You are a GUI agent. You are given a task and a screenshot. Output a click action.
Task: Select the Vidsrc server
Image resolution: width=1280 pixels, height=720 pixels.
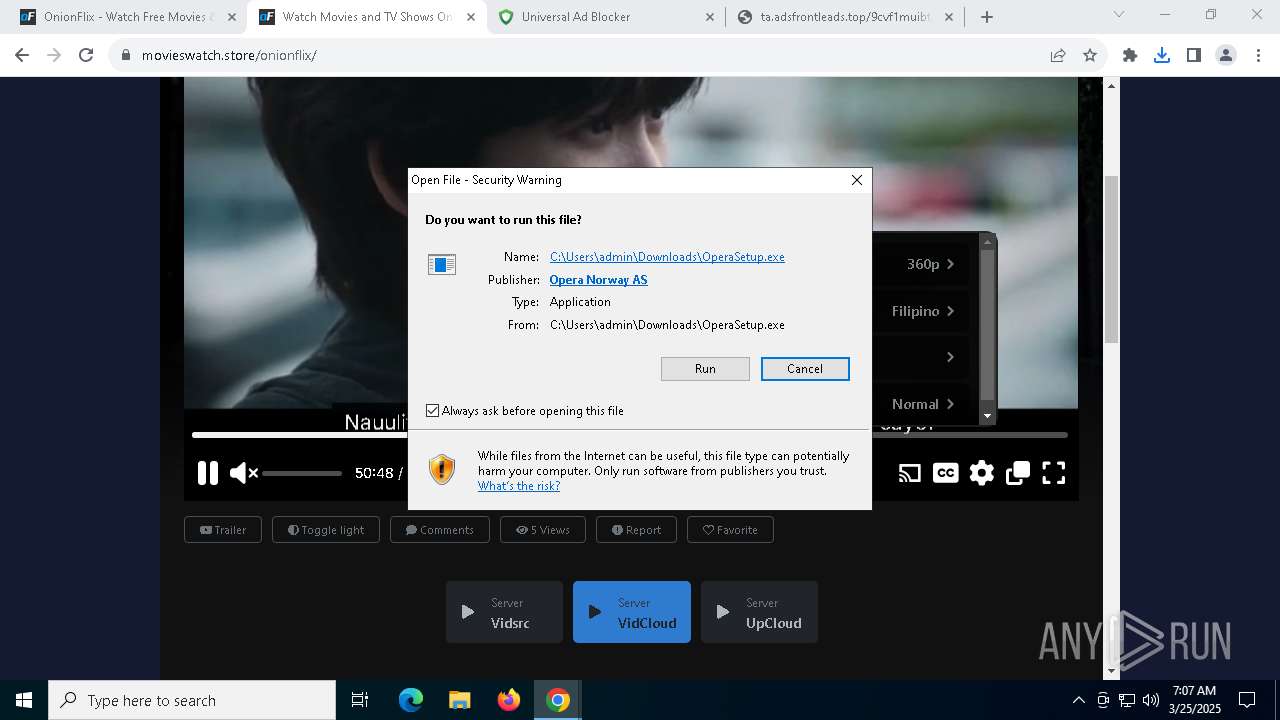point(504,612)
